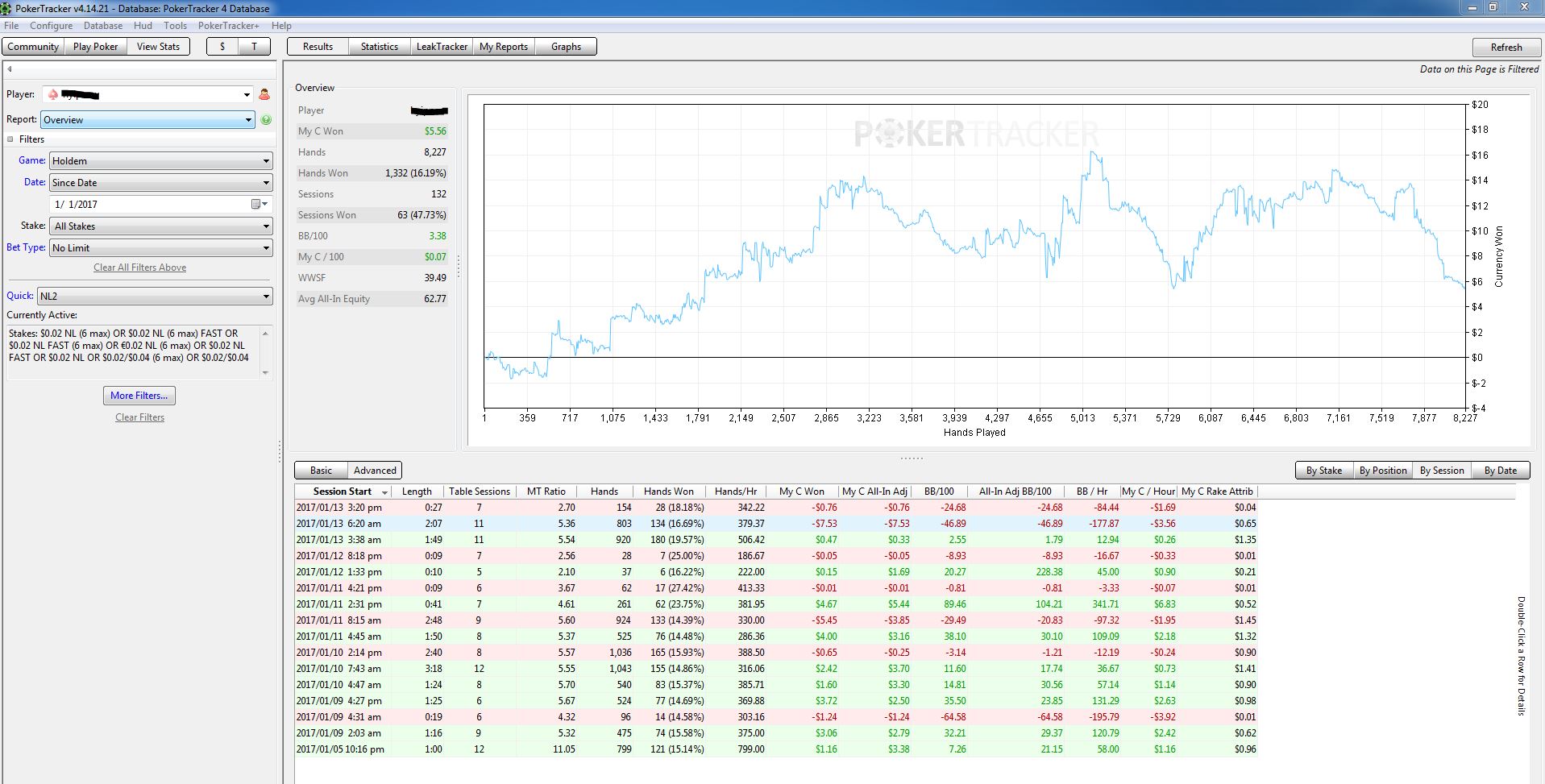Open the Help menu
Screen dimensions: 1545x784
pyautogui.click(x=281, y=26)
